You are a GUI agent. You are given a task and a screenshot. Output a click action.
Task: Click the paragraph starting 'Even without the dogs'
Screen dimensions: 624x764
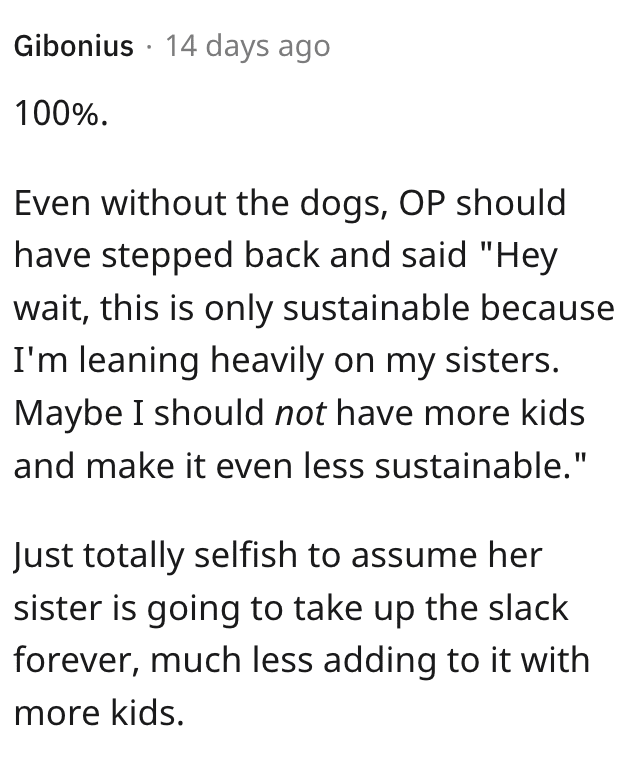tap(314, 334)
